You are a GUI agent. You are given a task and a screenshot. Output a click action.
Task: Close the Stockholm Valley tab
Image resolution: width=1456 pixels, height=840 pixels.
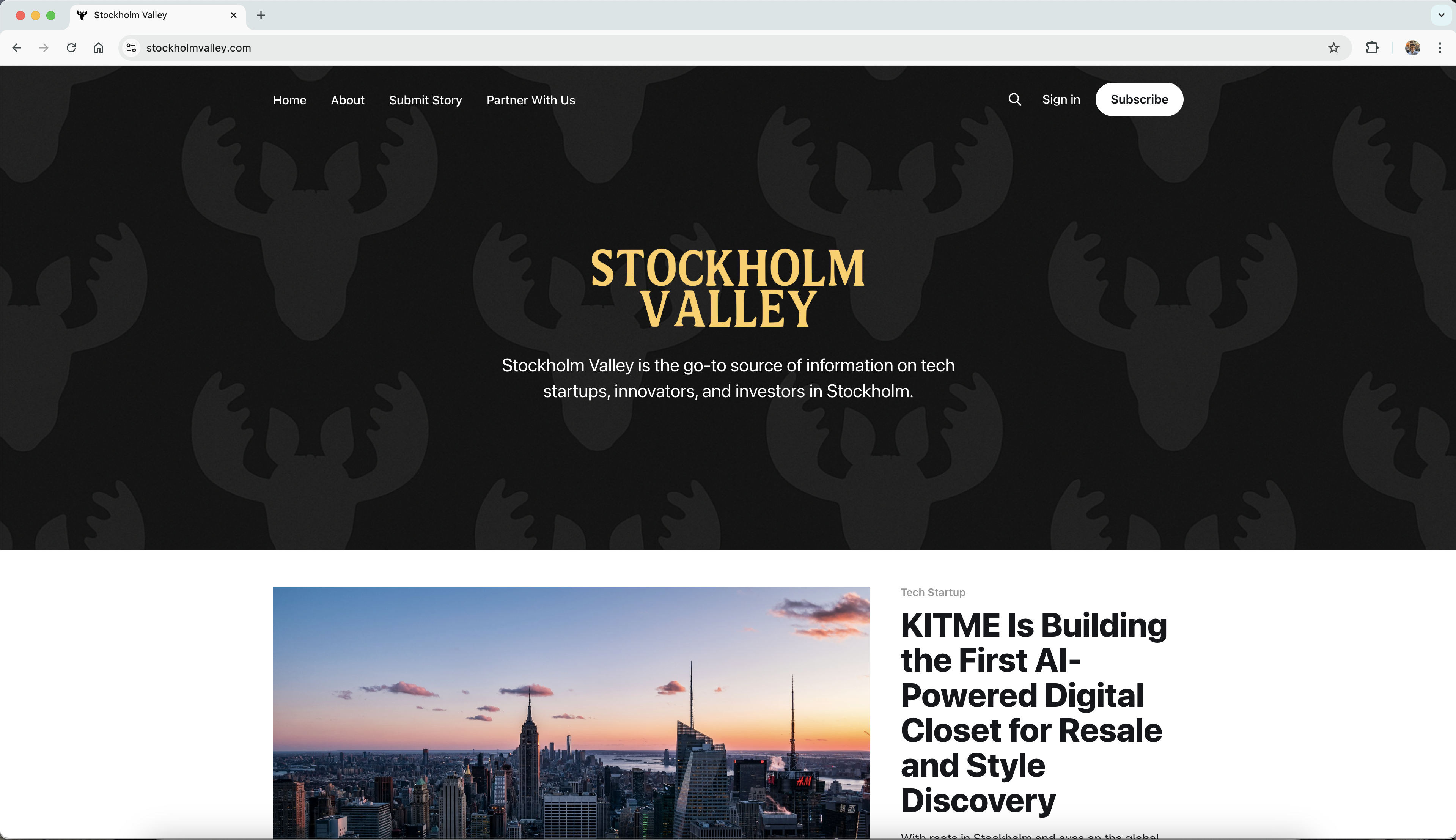pyautogui.click(x=234, y=16)
